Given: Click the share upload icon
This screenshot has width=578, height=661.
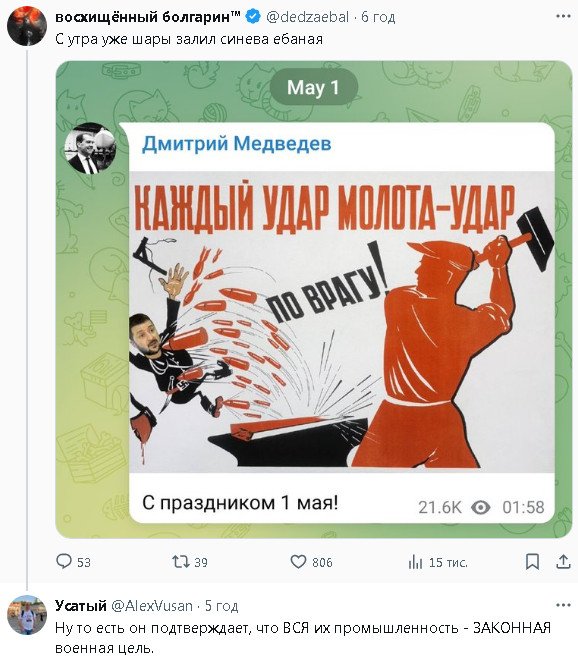Looking at the screenshot, I should point(563,562).
